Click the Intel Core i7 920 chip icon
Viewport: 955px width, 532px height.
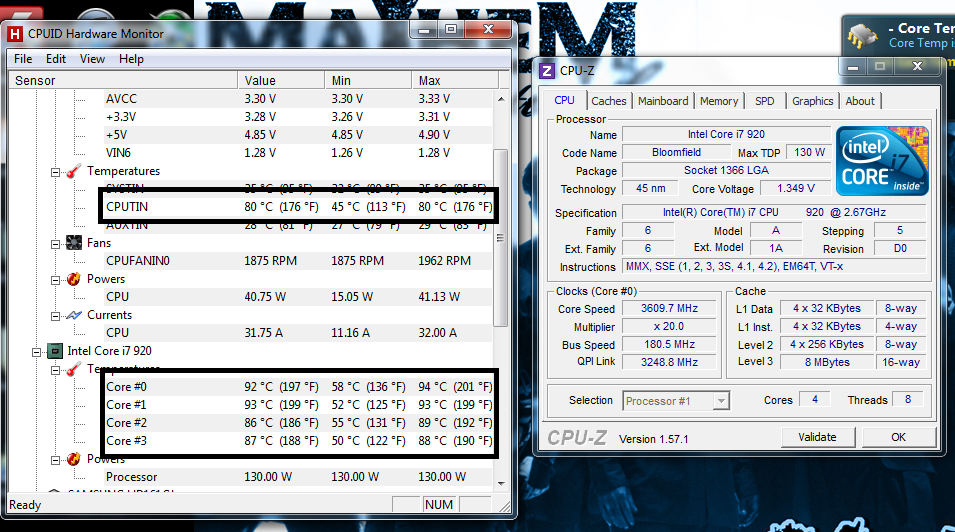[x=55, y=351]
